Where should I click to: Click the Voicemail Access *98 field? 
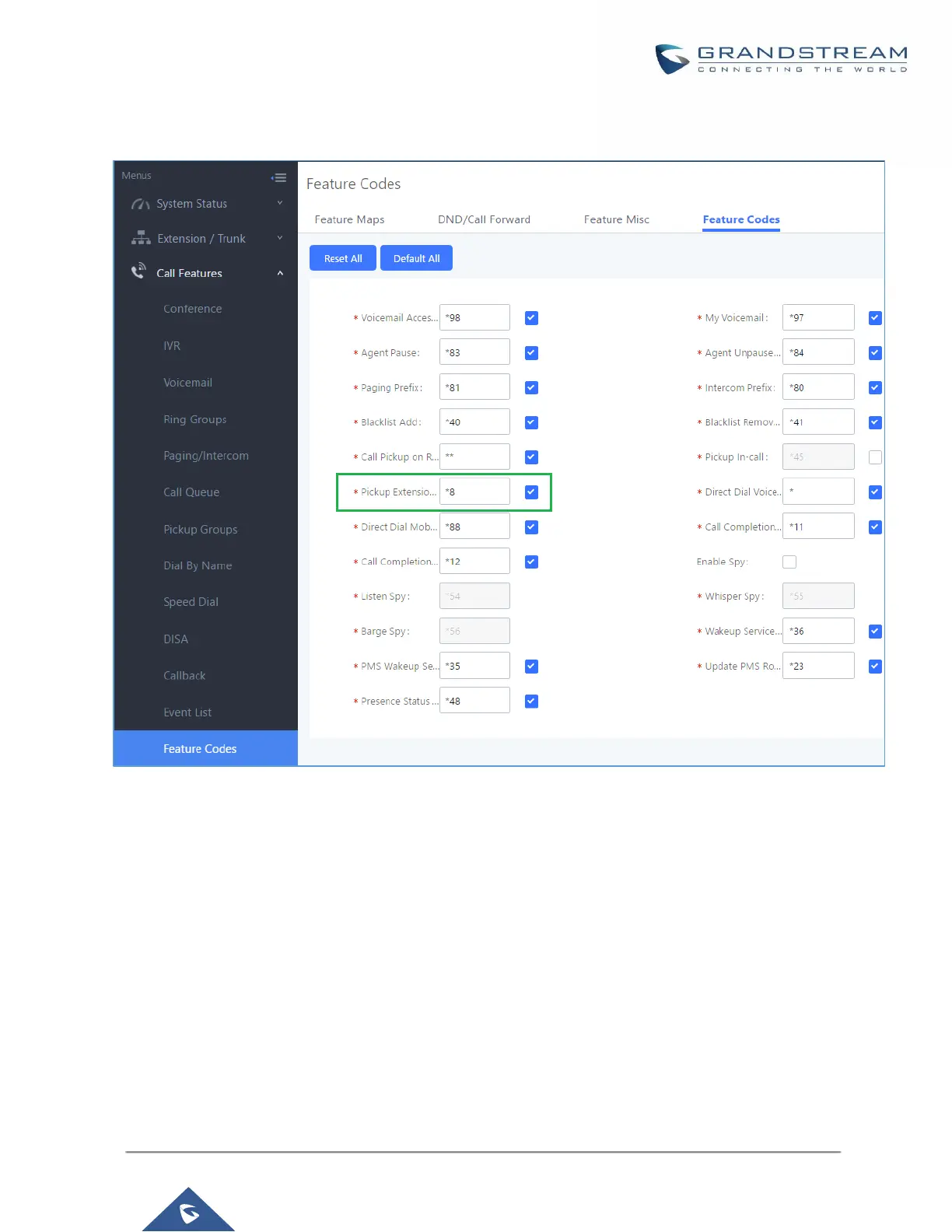474,317
